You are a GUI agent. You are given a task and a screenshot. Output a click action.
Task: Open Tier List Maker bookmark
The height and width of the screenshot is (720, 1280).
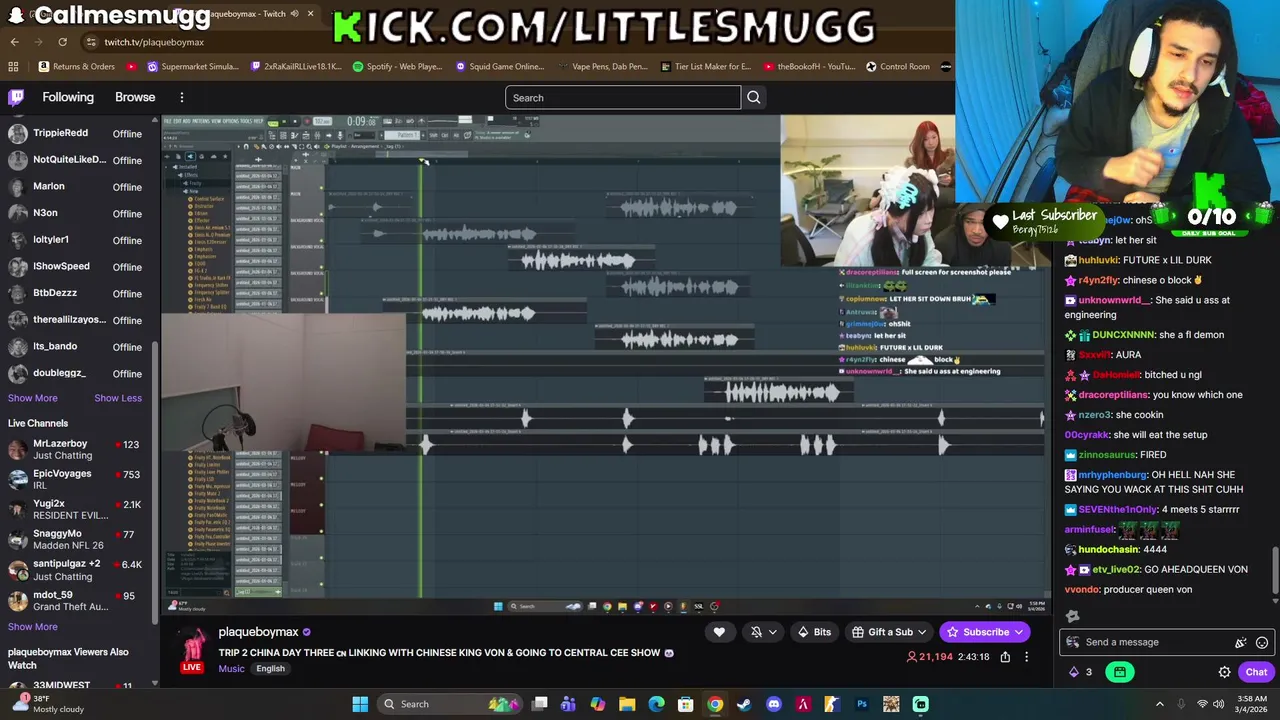click(x=706, y=67)
